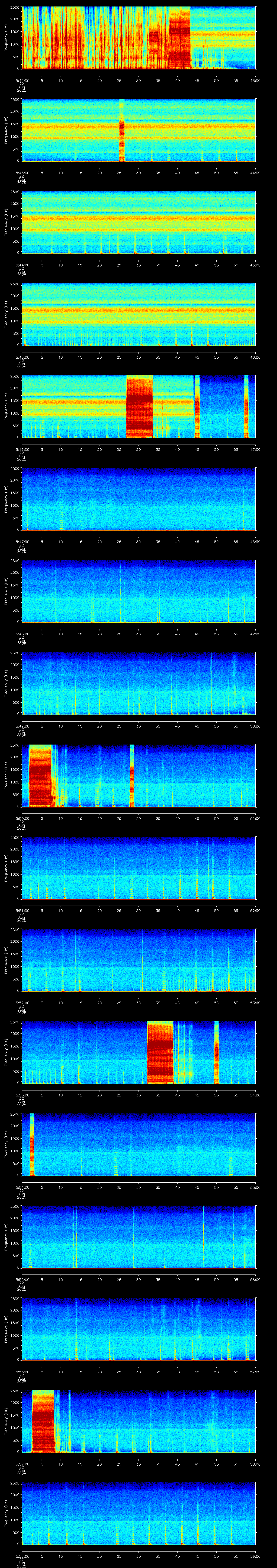This screenshot has height=1568, width=277.
Task: Open the spectrogram panel starting at 5:48:00
Action: coord(138,591)
